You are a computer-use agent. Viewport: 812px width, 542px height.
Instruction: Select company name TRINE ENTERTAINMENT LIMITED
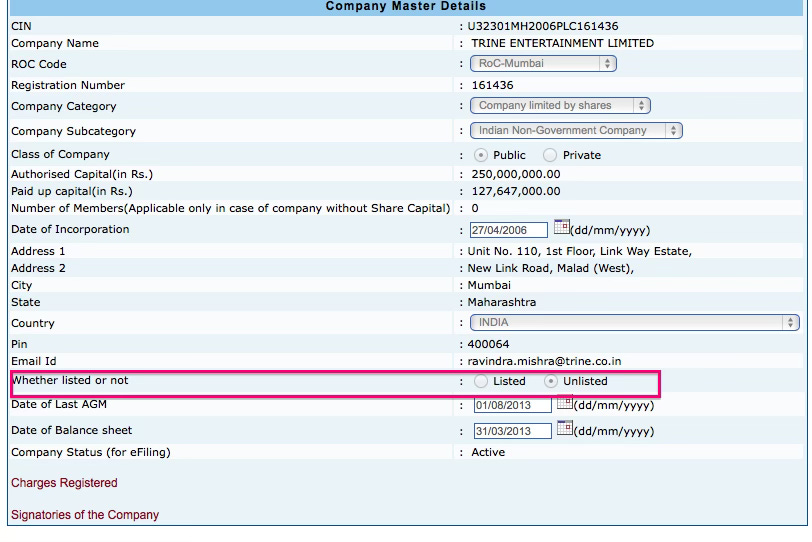(x=562, y=43)
